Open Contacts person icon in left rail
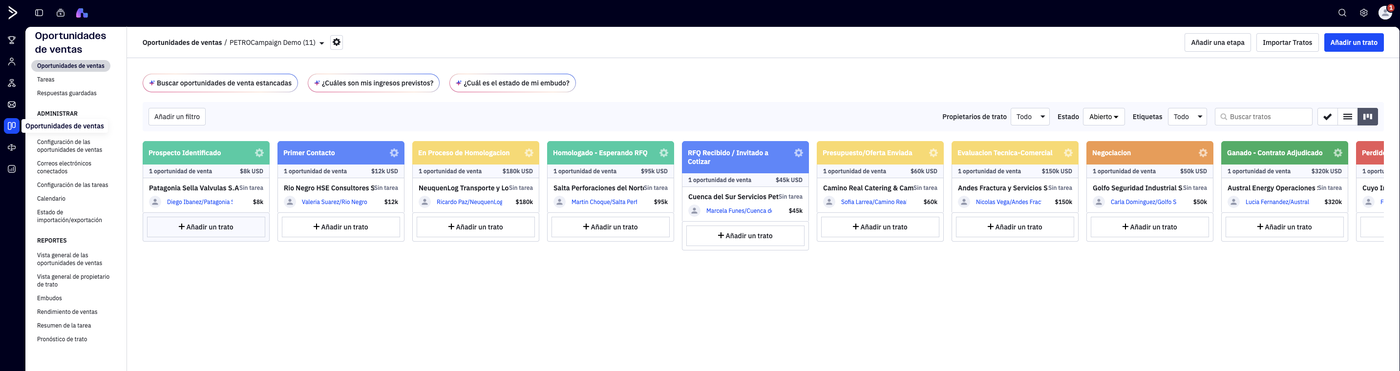1400x371 pixels. (12, 62)
